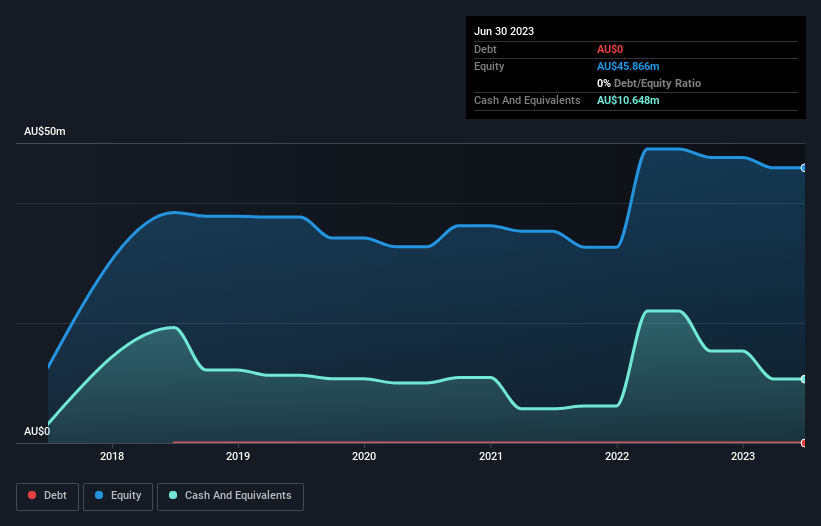
Task: Click the AU$0 y-axis label
Action: [37, 431]
